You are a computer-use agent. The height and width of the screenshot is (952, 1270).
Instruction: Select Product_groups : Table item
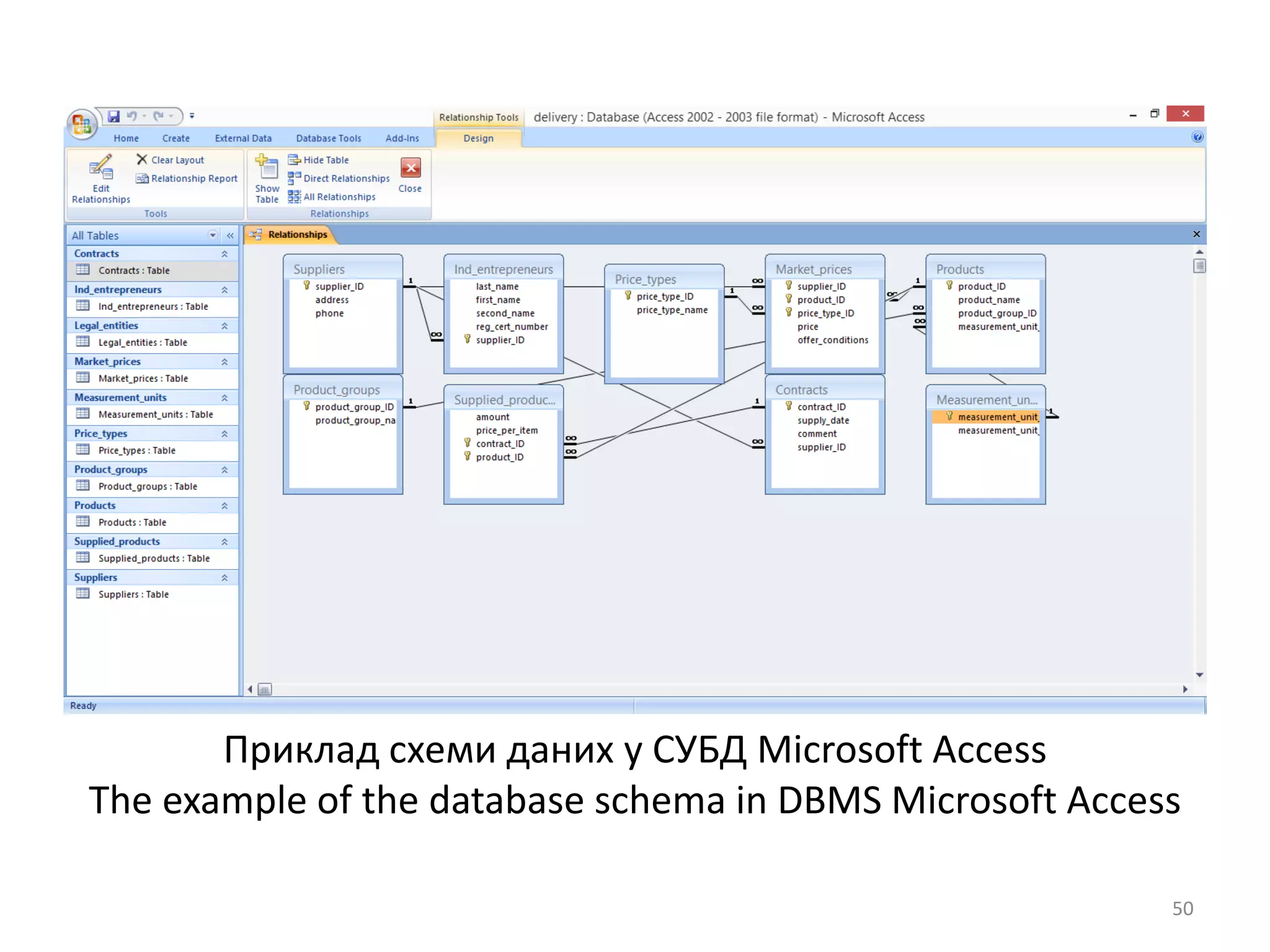[x=152, y=486]
